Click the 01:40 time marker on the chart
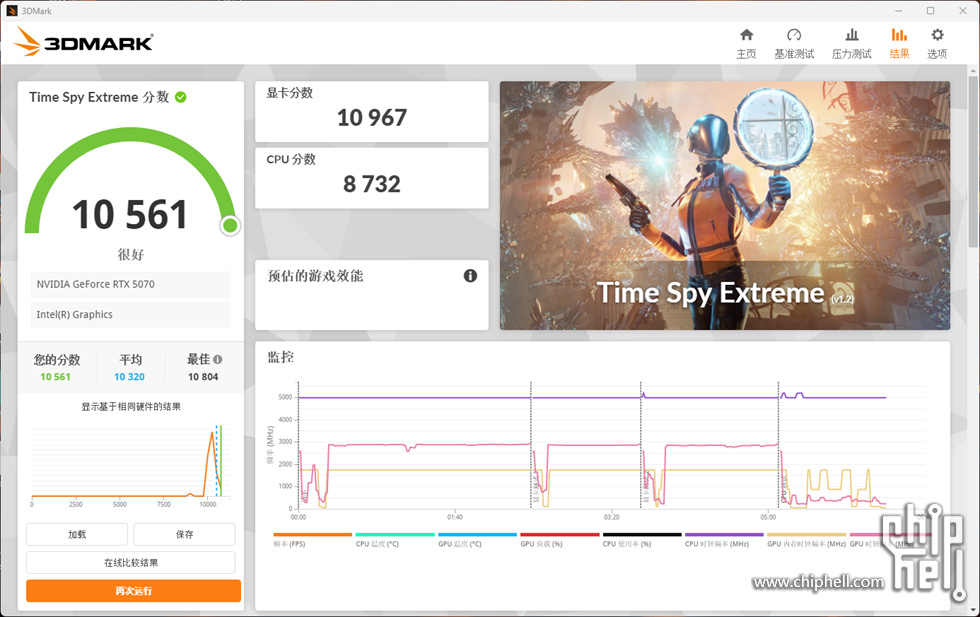 pos(455,517)
